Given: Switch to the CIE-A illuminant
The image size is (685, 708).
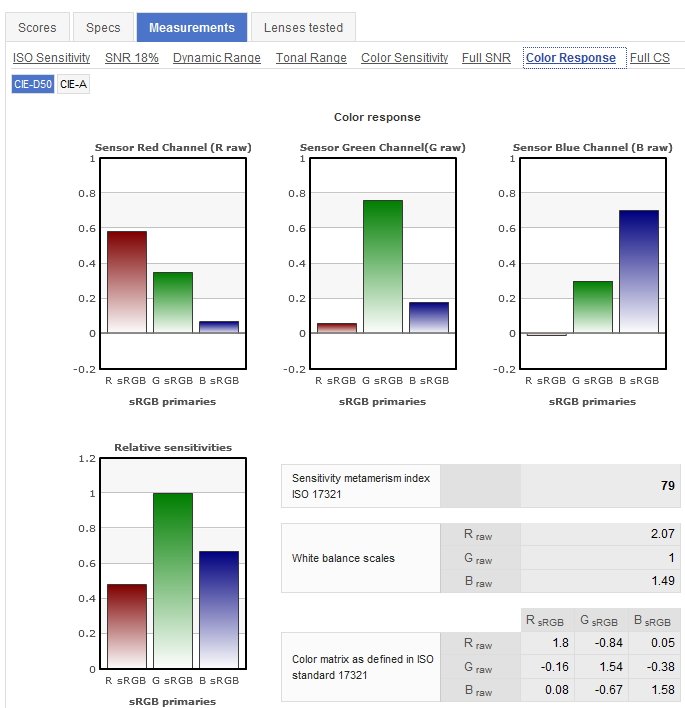Looking at the screenshot, I should tap(74, 85).
